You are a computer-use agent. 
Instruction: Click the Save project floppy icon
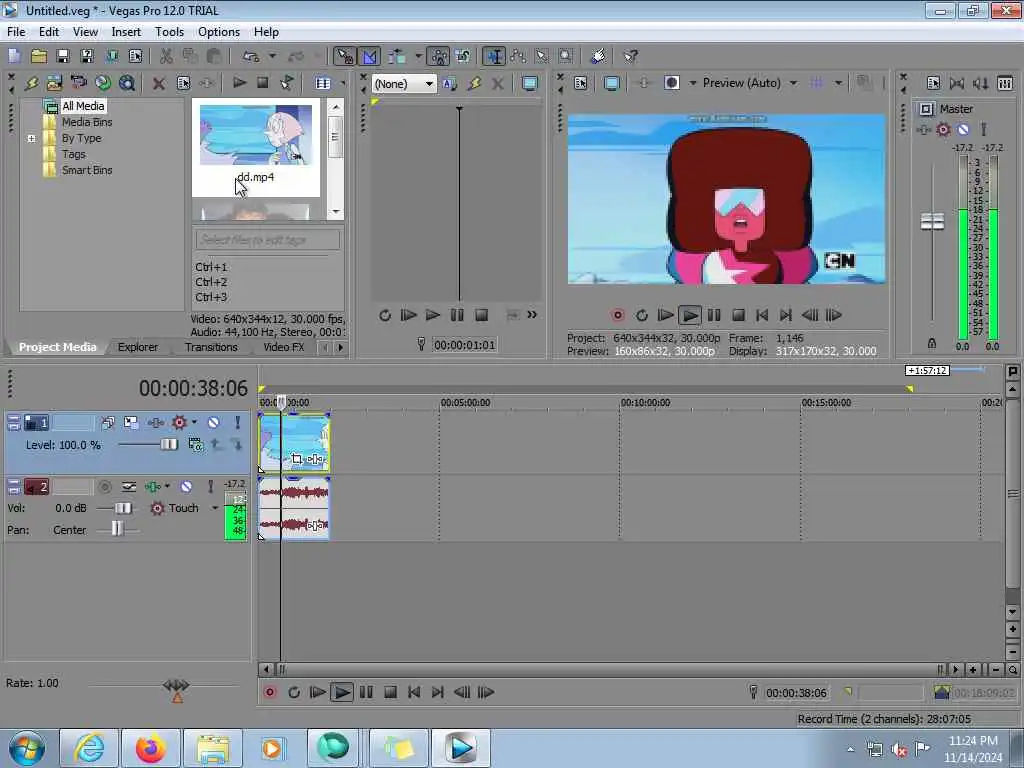tap(63, 56)
